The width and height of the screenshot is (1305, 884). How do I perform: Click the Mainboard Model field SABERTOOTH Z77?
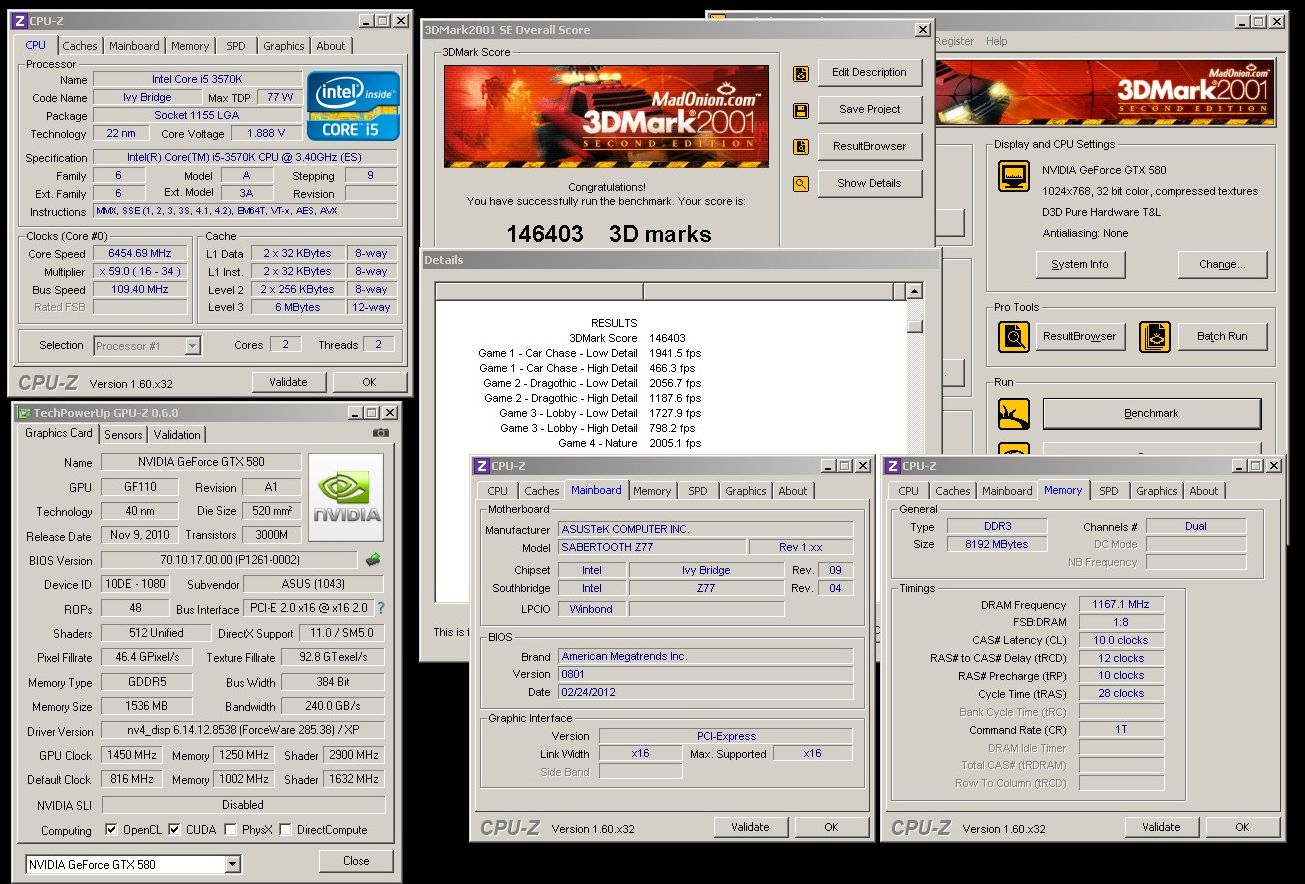[x=652, y=548]
